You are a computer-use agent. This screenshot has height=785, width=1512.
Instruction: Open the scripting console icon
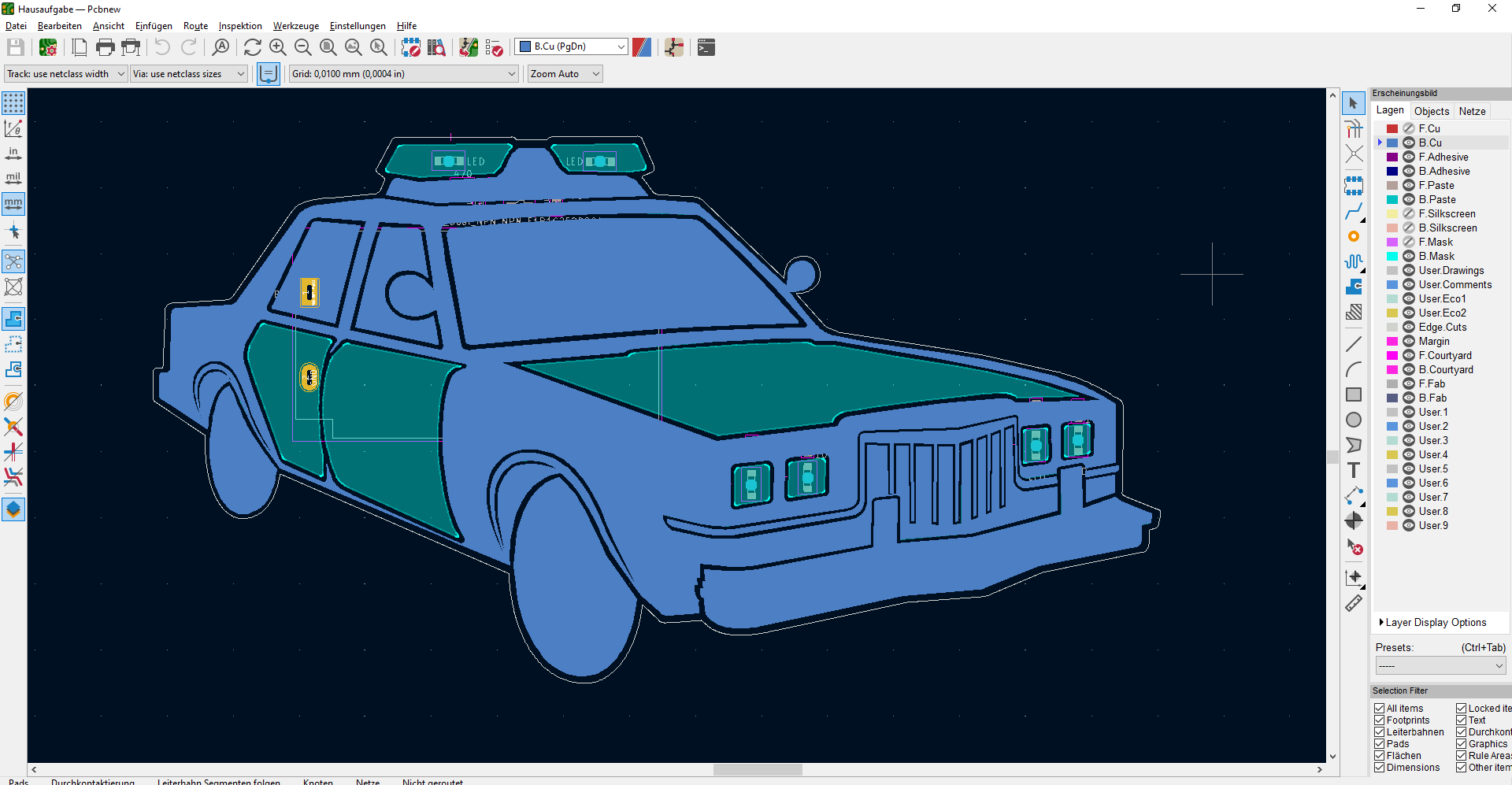pyautogui.click(x=706, y=47)
